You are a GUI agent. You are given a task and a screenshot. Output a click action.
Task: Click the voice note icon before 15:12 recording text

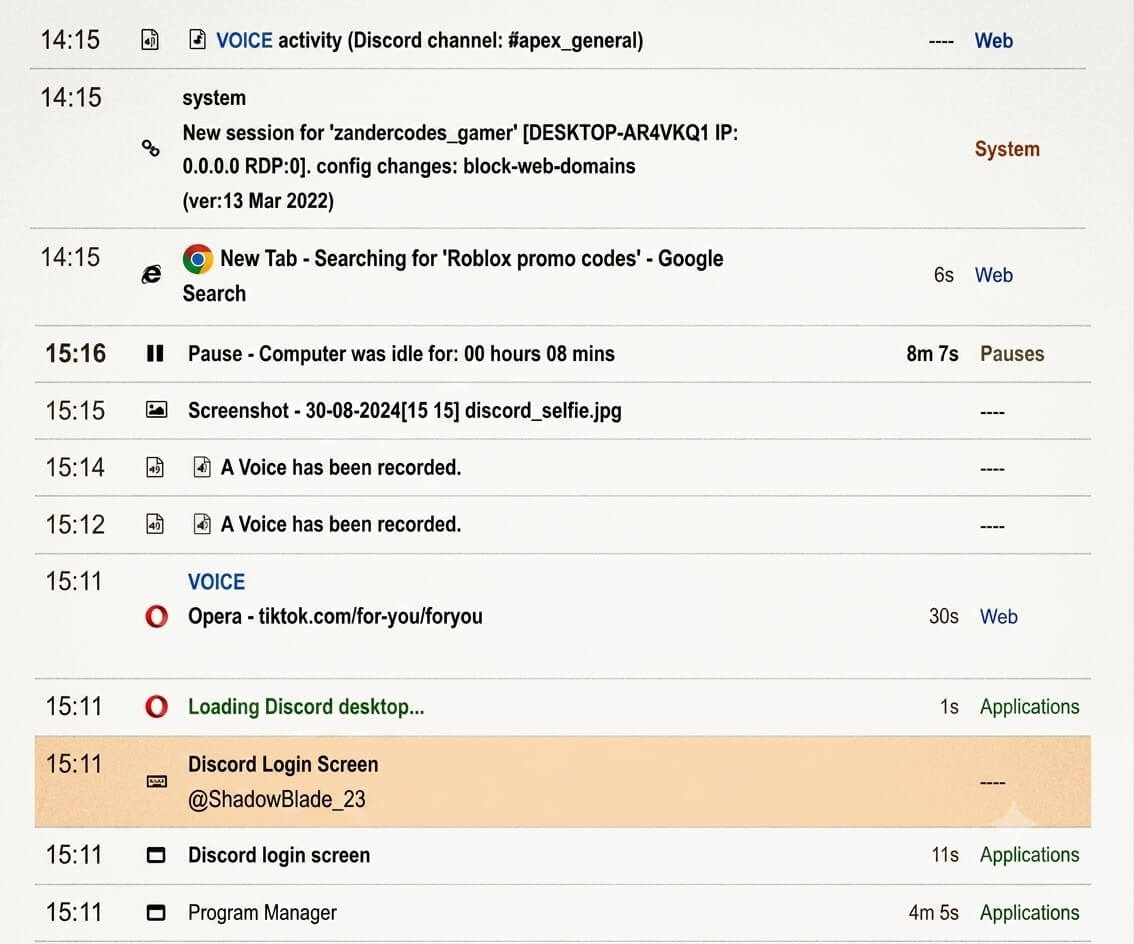[202, 524]
